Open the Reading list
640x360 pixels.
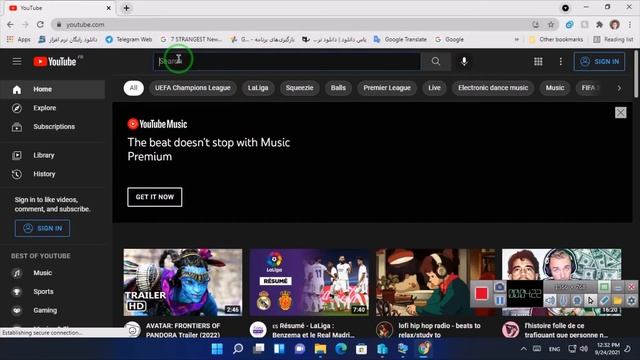(x=613, y=40)
